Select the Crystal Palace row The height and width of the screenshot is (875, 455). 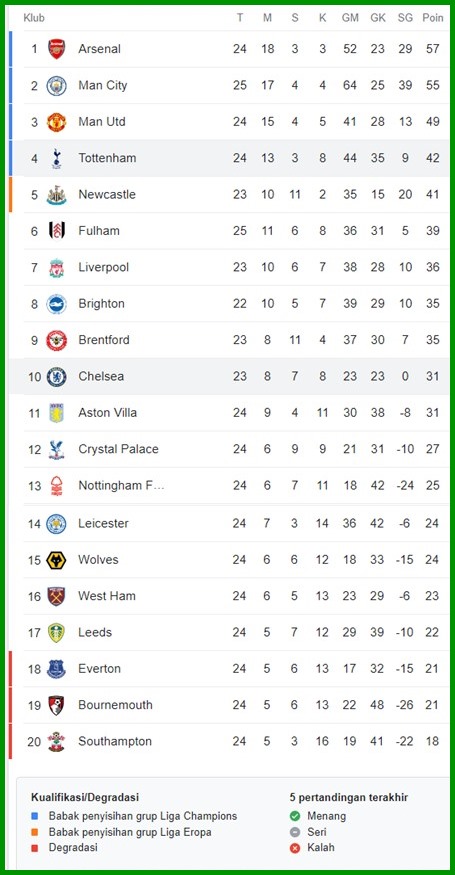(x=236, y=449)
